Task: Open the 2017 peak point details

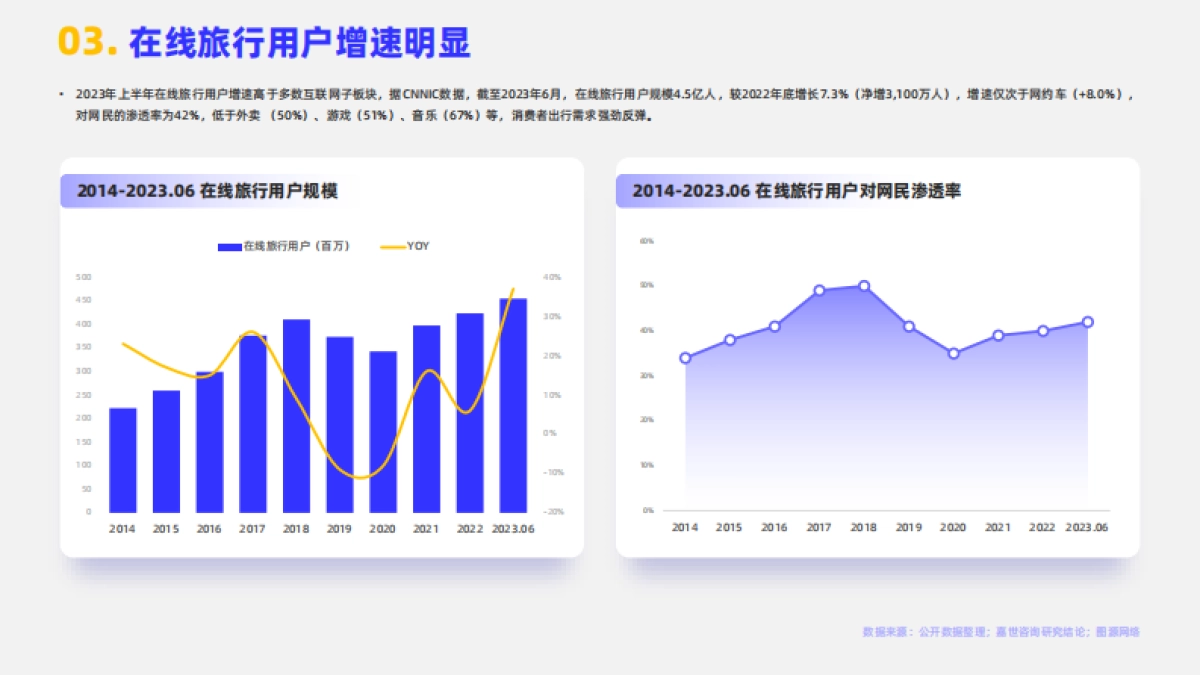Action: [x=818, y=290]
